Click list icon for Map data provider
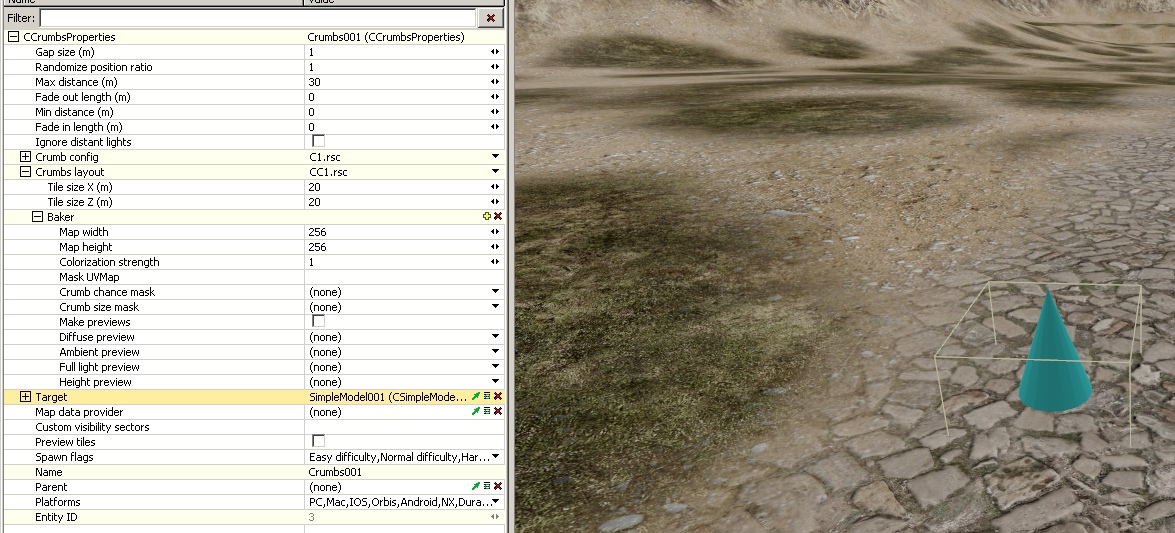The width and height of the screenshot is (1175, 533). point(487,412)
